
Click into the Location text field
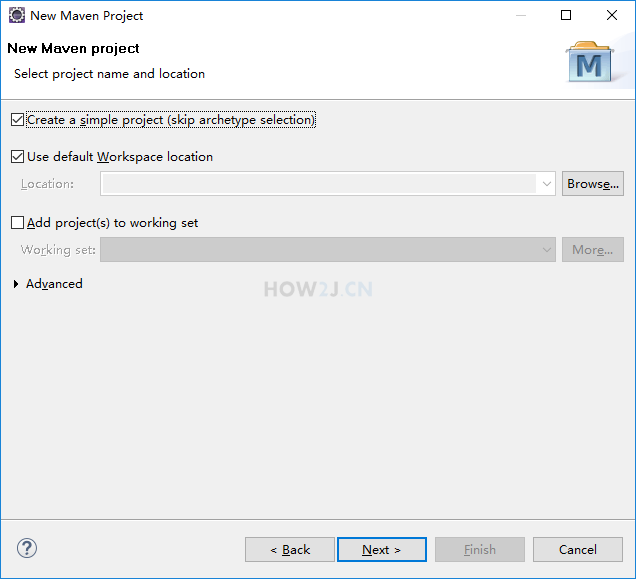pos(319,184)
